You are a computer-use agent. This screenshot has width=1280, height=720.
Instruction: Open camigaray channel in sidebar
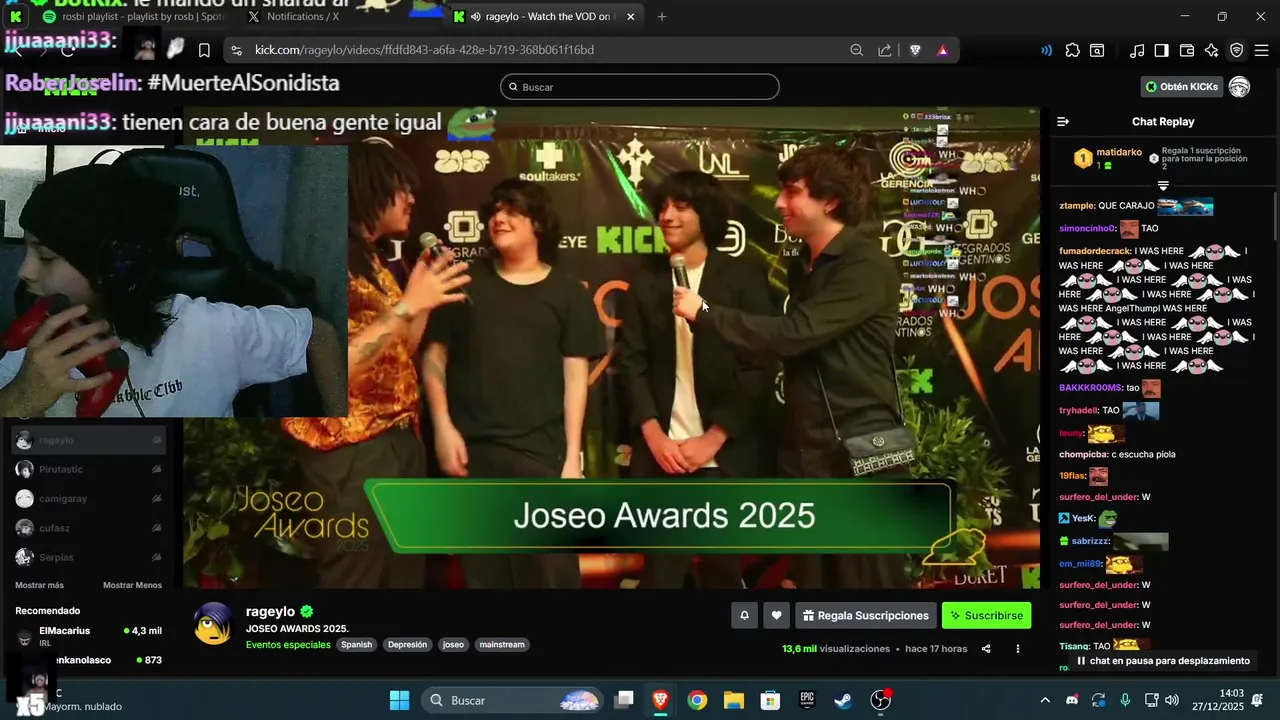[x=88, y=498]
